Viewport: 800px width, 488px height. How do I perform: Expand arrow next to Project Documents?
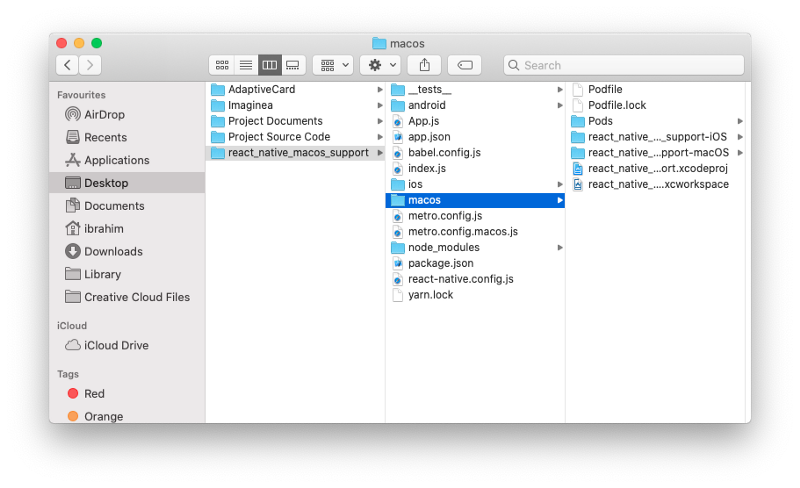[380, 121]
